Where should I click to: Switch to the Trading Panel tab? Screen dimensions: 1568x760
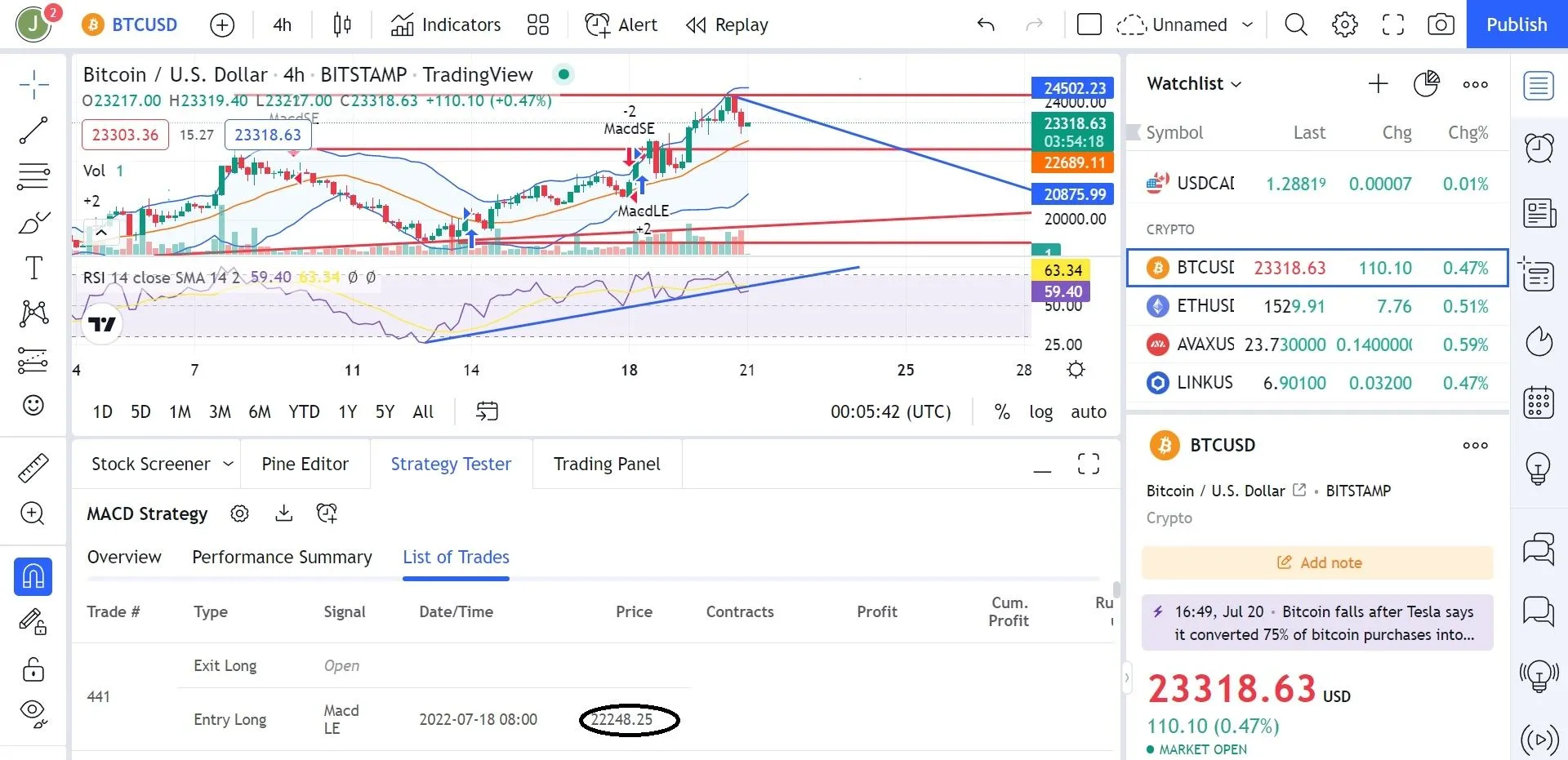(607, 464)
